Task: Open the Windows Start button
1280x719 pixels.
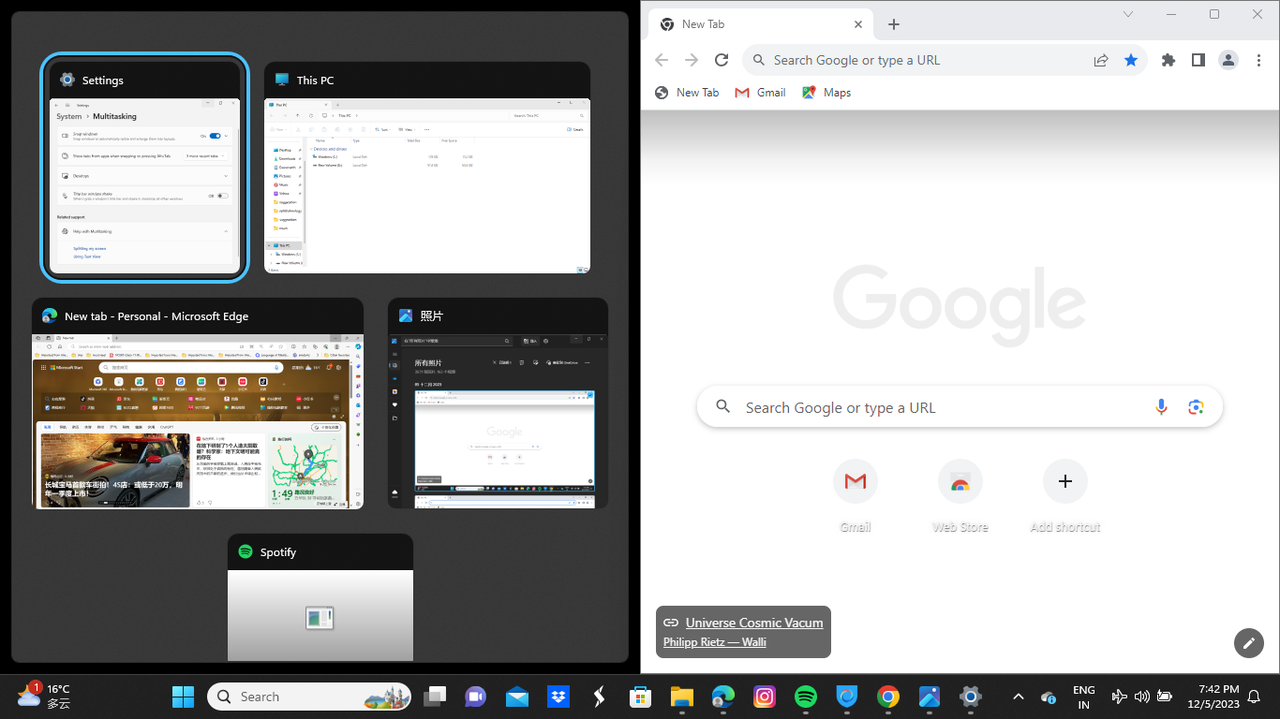Action: 183,697
